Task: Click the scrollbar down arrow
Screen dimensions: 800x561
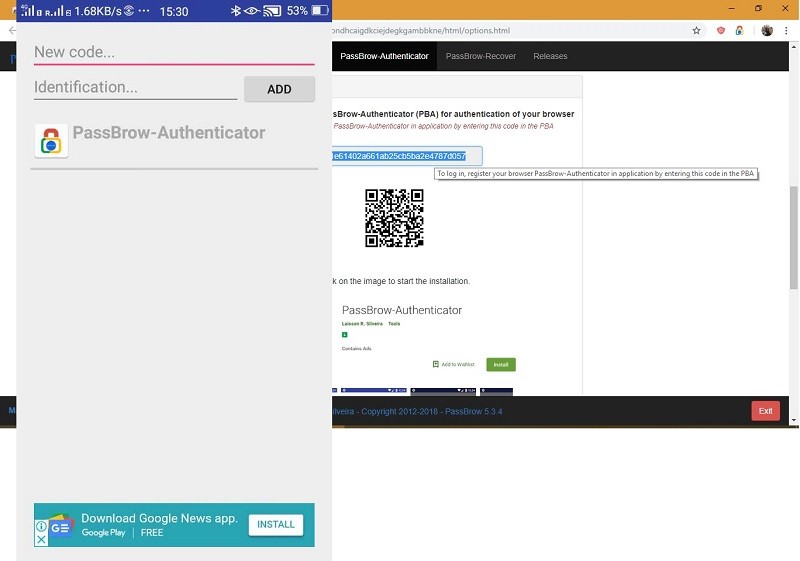Action: (x=794, y=420)
